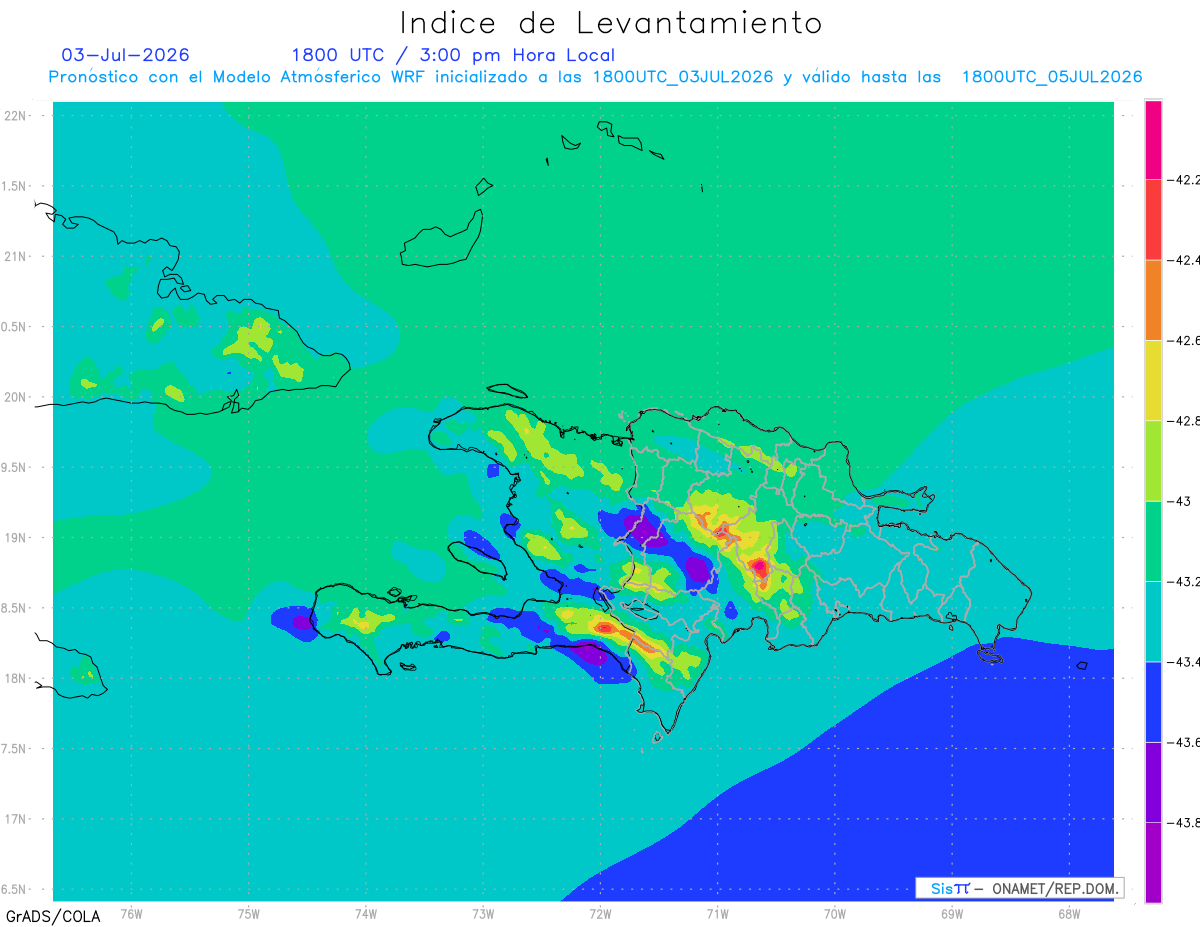Image resolution: width=1200 pixels, height=927 pixels.
Task: Select the '1800UTC_05JUL2026' valid-until timestamp
Action: tap(1052, 77)
